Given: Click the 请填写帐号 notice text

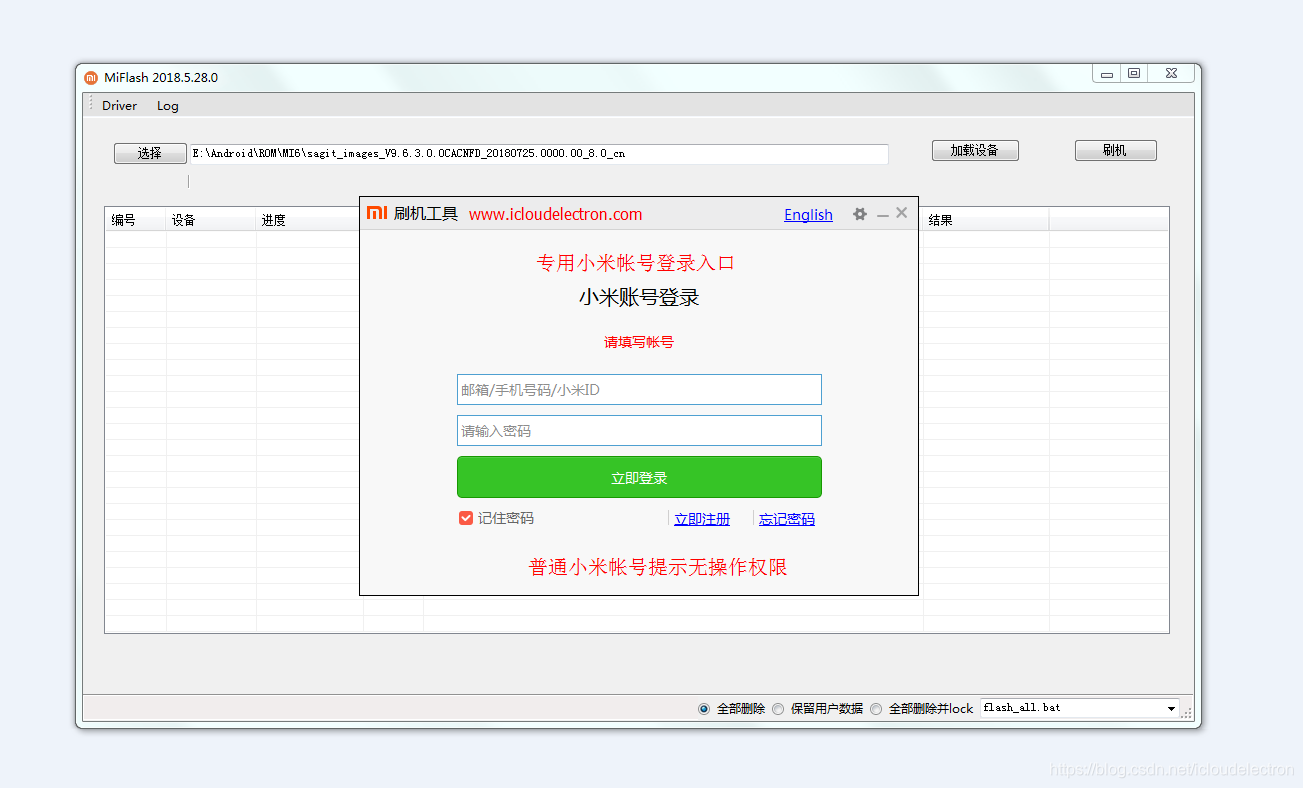Looking at the screenshot, I should (639, 342).
